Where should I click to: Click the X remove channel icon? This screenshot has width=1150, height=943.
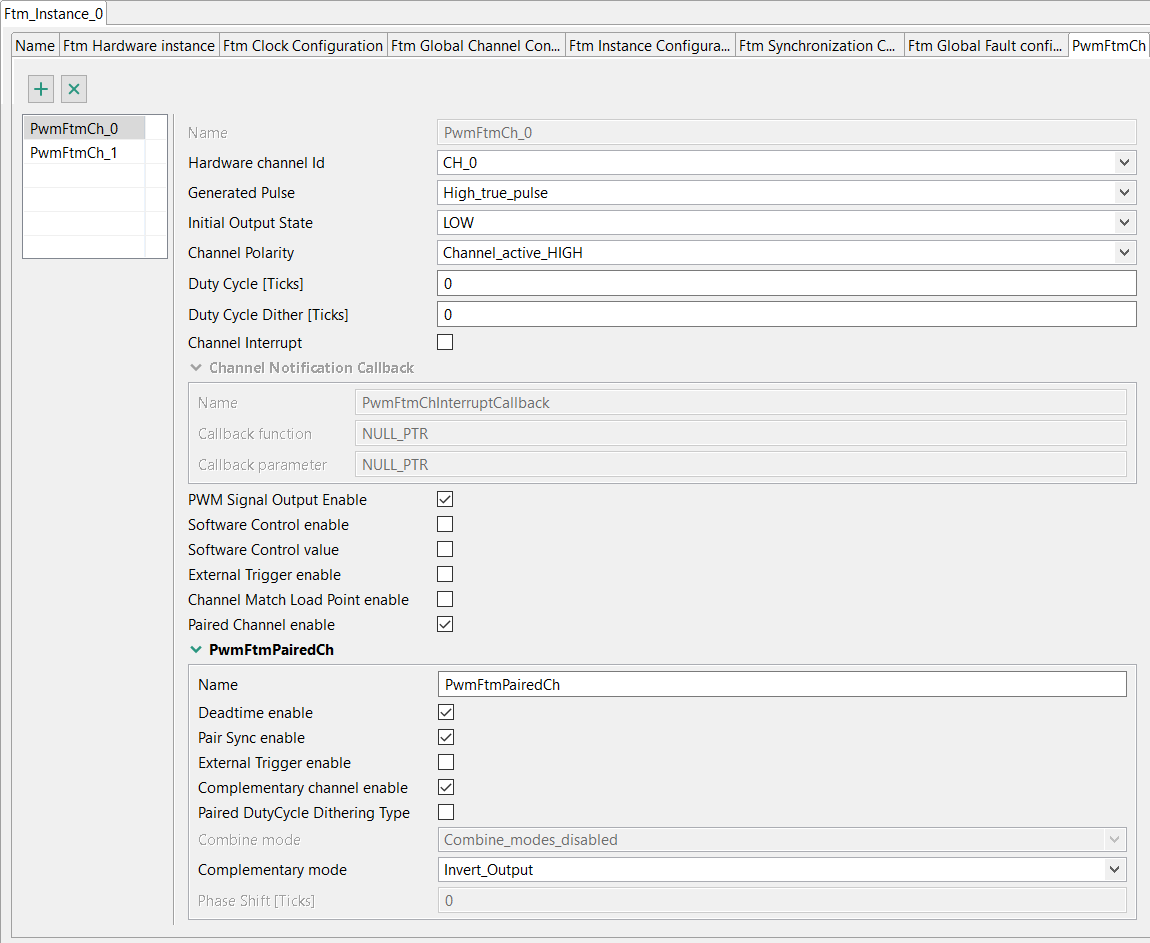click(74, 89)
